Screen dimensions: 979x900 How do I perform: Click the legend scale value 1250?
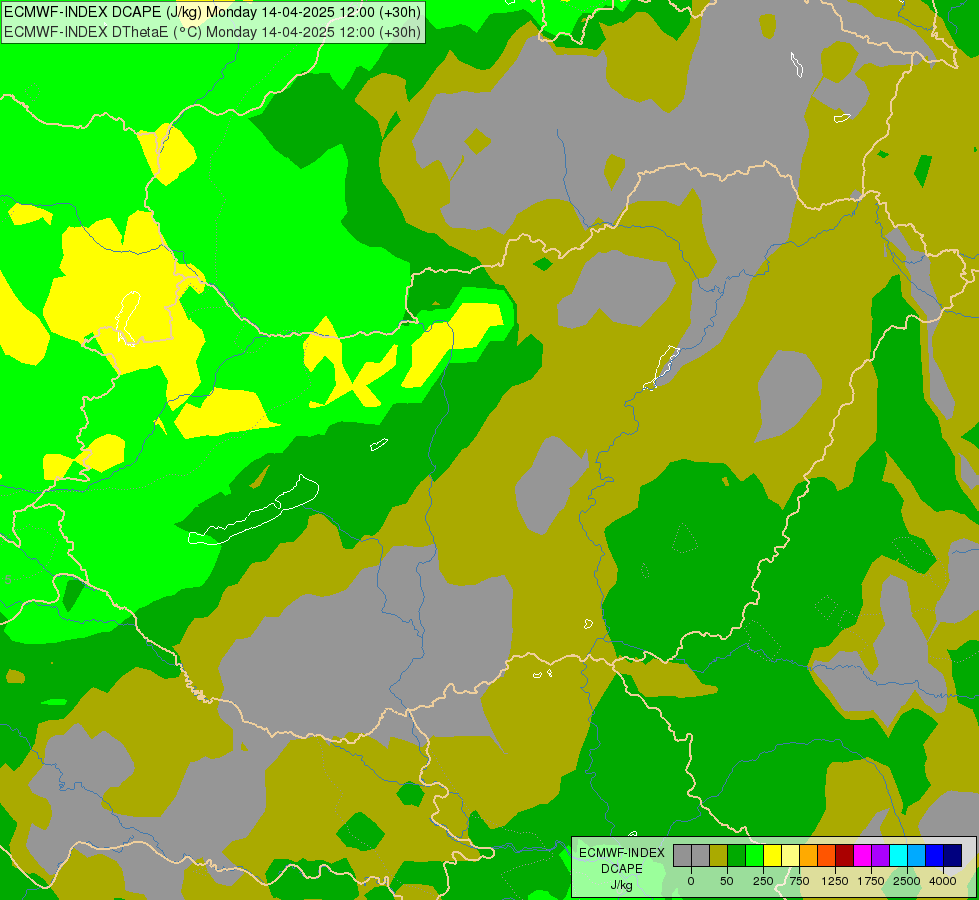click(835, 881)
